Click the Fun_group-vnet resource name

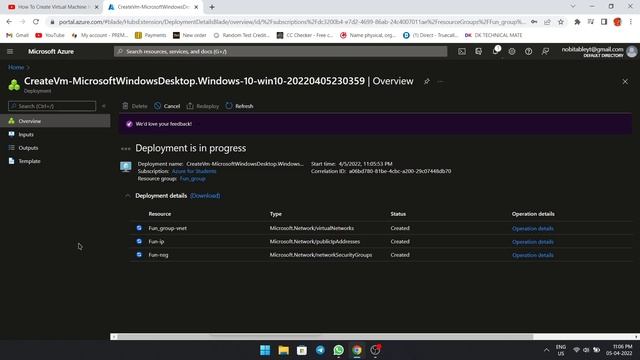[x=167, y=228]
